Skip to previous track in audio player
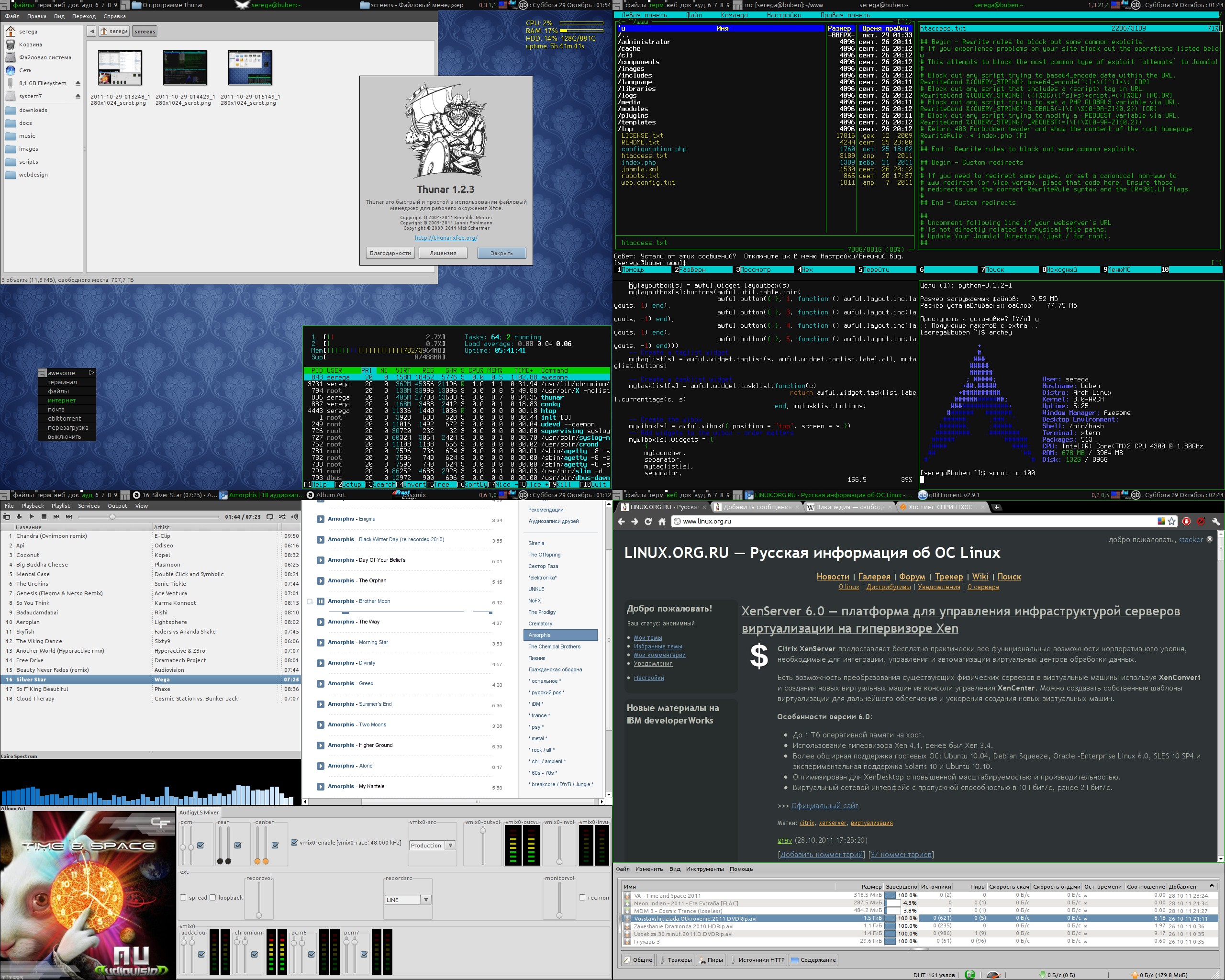 (x=56, y=516)
